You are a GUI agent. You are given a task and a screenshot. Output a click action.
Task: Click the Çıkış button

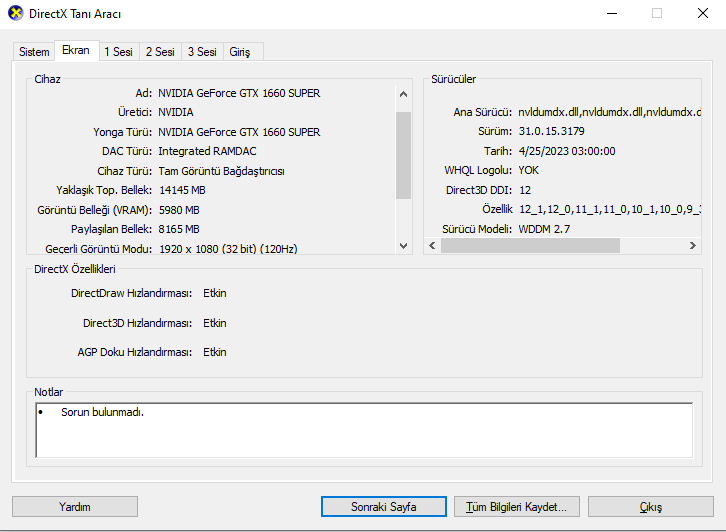(651, 507)
